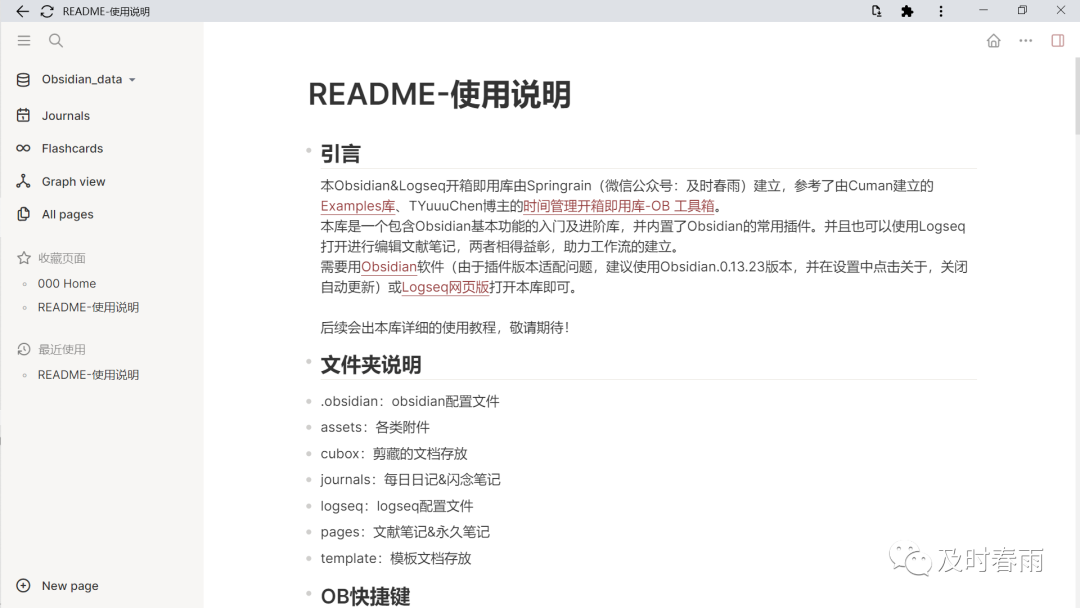Click the pages：文献笔记&永久笔记 line

[405, 532]
